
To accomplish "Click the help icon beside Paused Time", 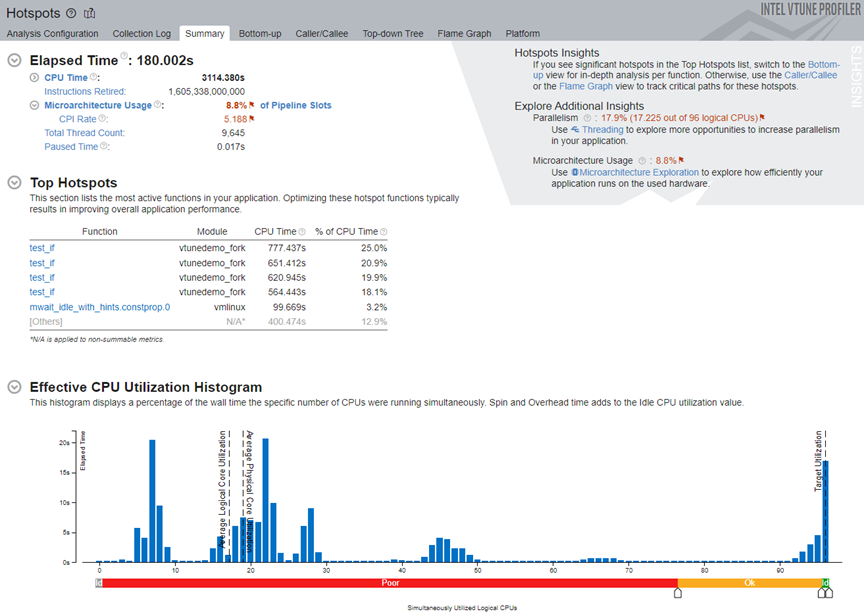I will (105, 147).
